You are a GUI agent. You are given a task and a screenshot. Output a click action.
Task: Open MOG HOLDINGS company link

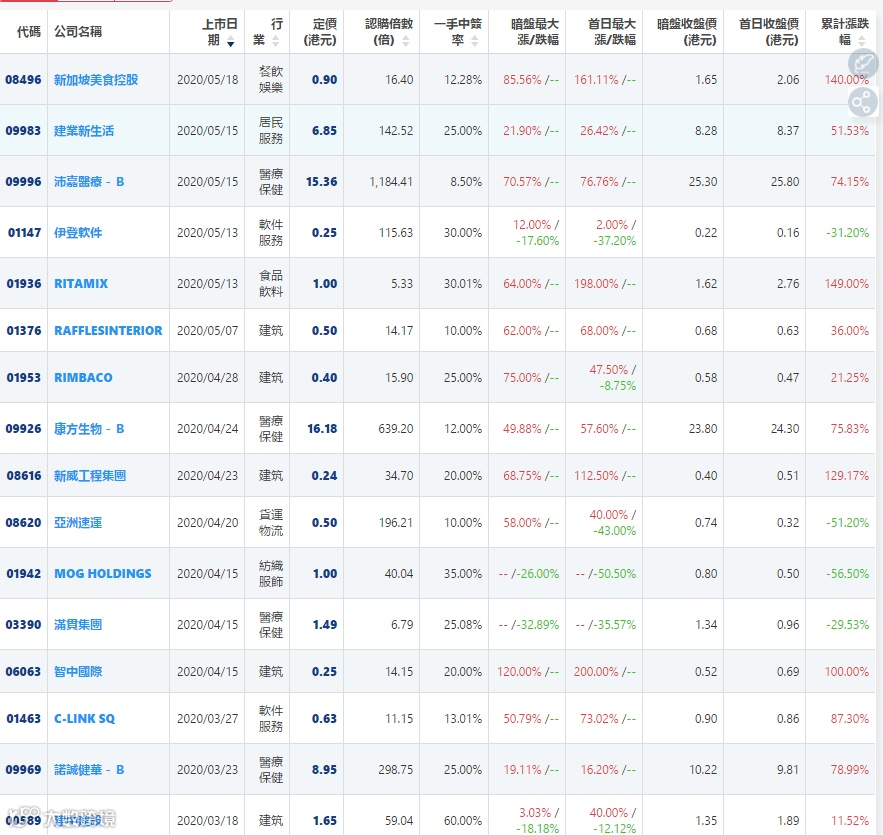point(102,574)
